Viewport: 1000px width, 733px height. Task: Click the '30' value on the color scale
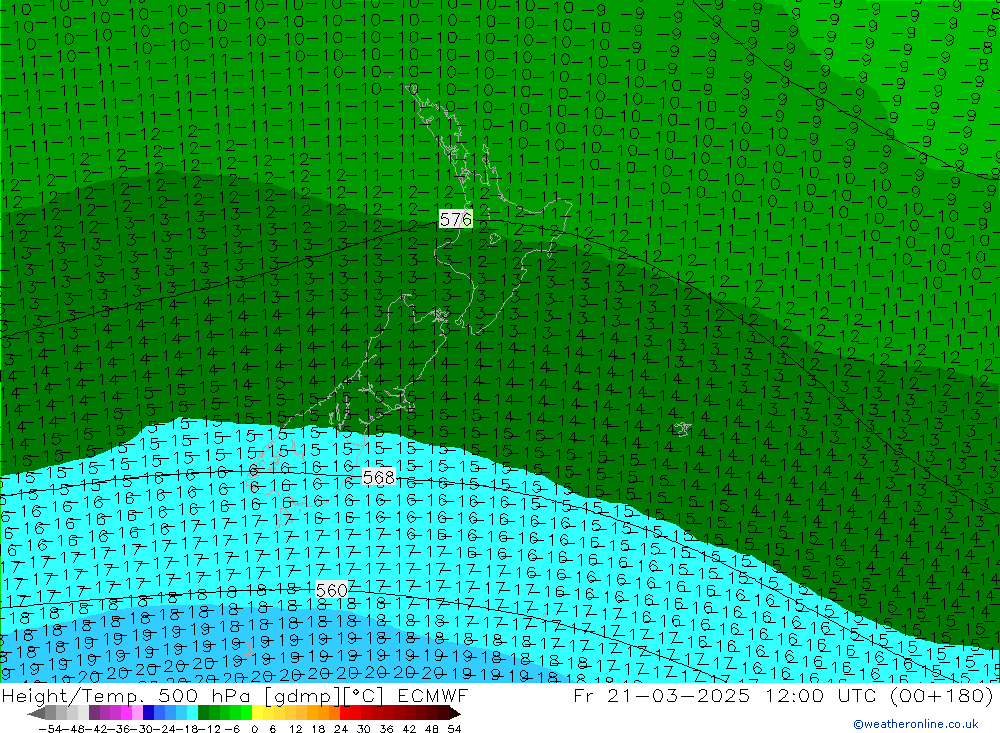[363, 729]
